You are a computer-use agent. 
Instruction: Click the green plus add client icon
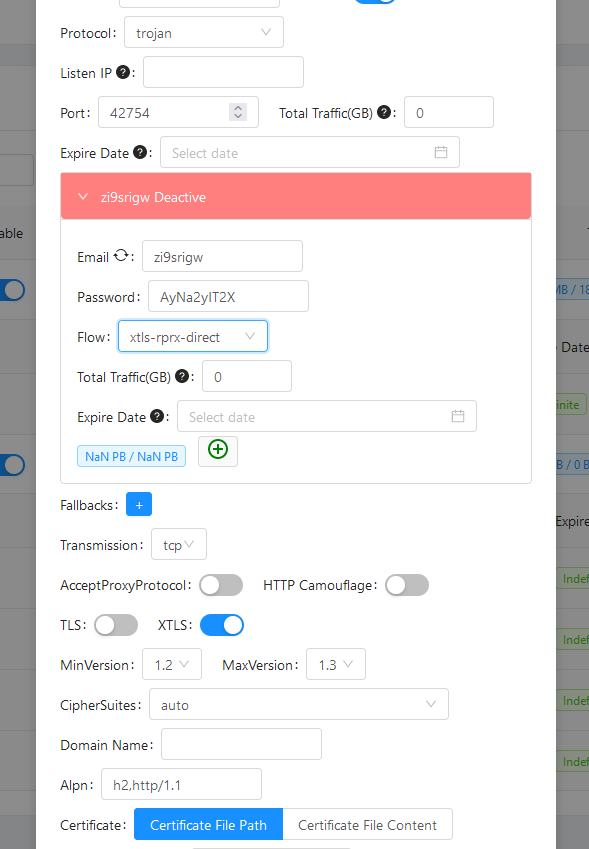[x=218, y=449]
